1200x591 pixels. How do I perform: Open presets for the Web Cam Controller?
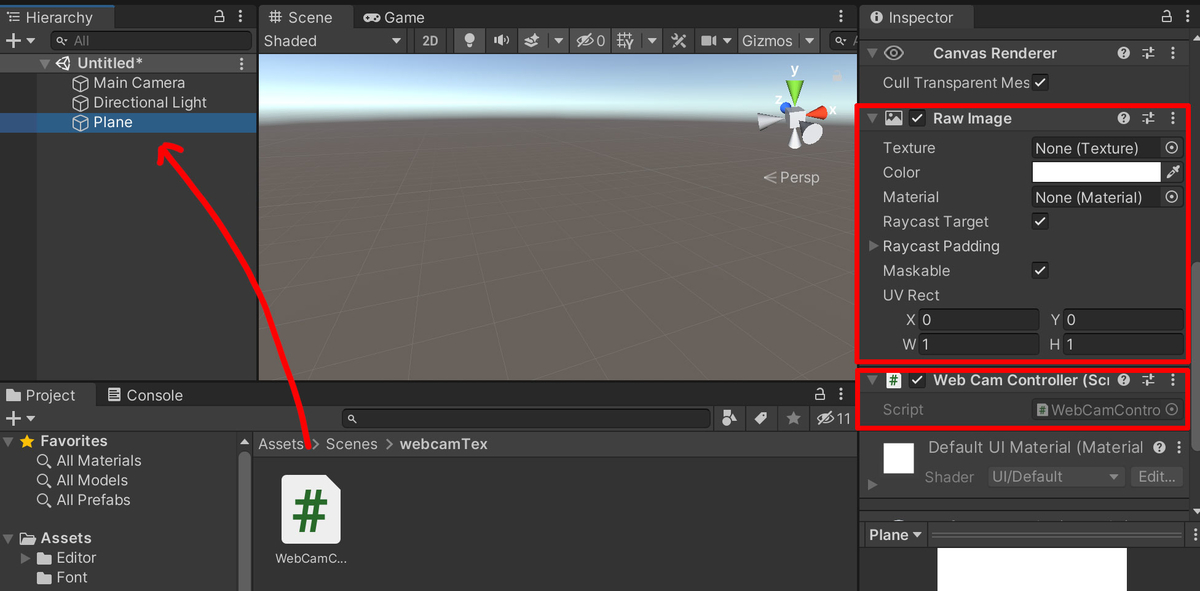tap(1148, 380)
